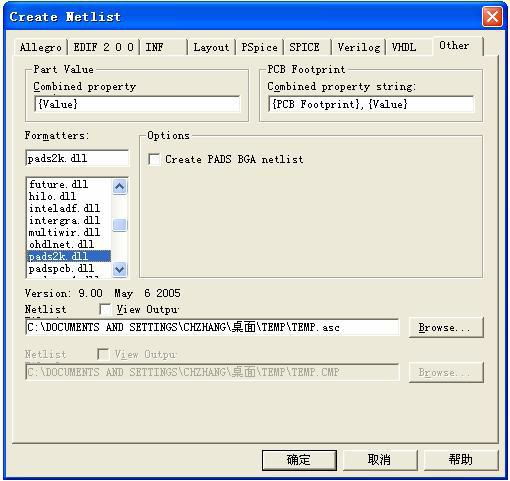510x481 pixels.
Task: Open the EDIF 2 0 0 tab
Action: click(103, 47)
